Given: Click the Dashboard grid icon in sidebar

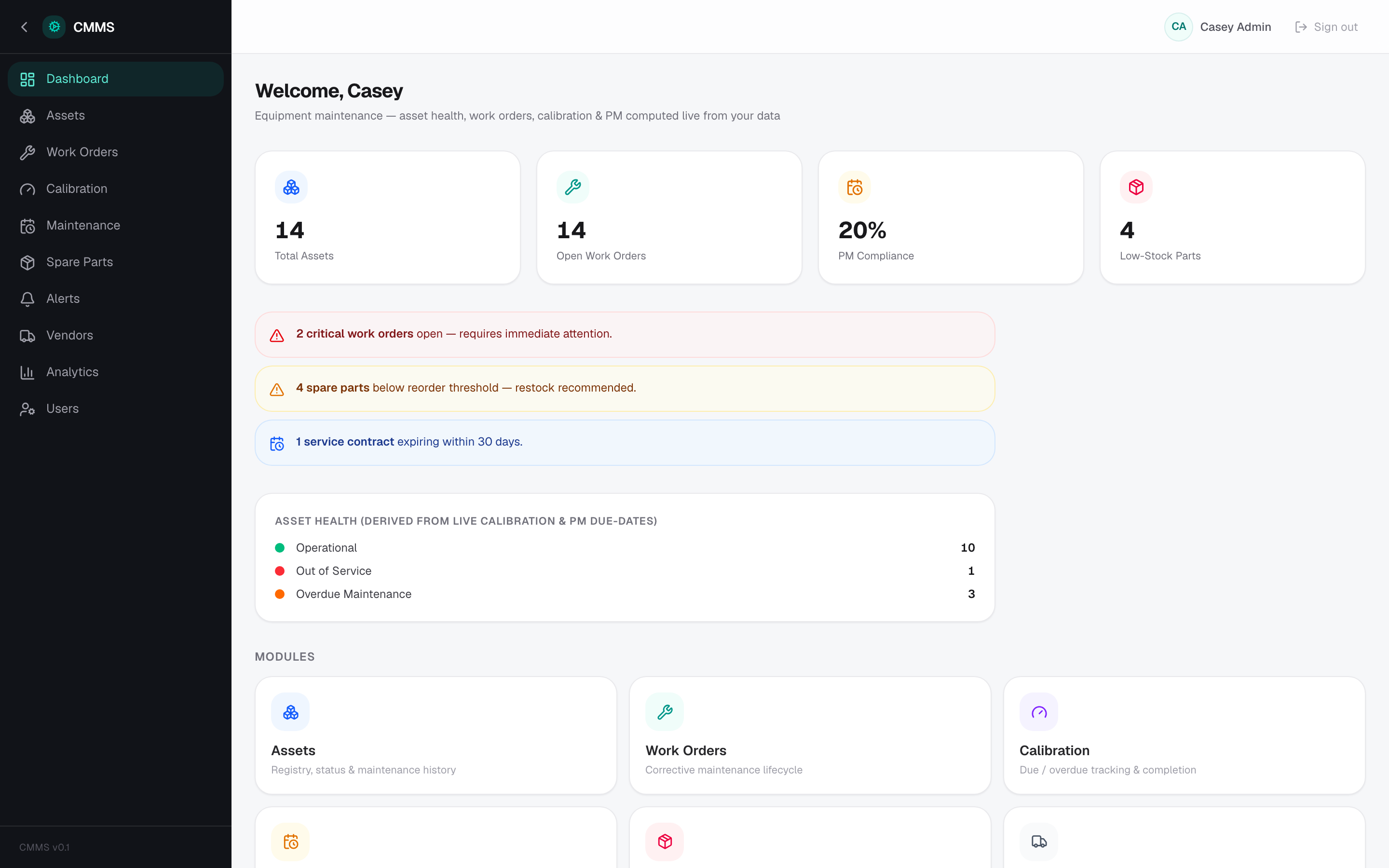Looking at the screenshot, I should point(27,79).
